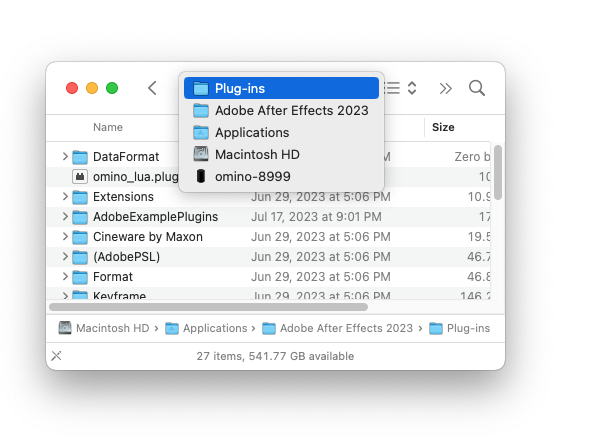Select the Extensions row name
The width and height of the screenshot is (590, 442).
click(x=123, y=196)
